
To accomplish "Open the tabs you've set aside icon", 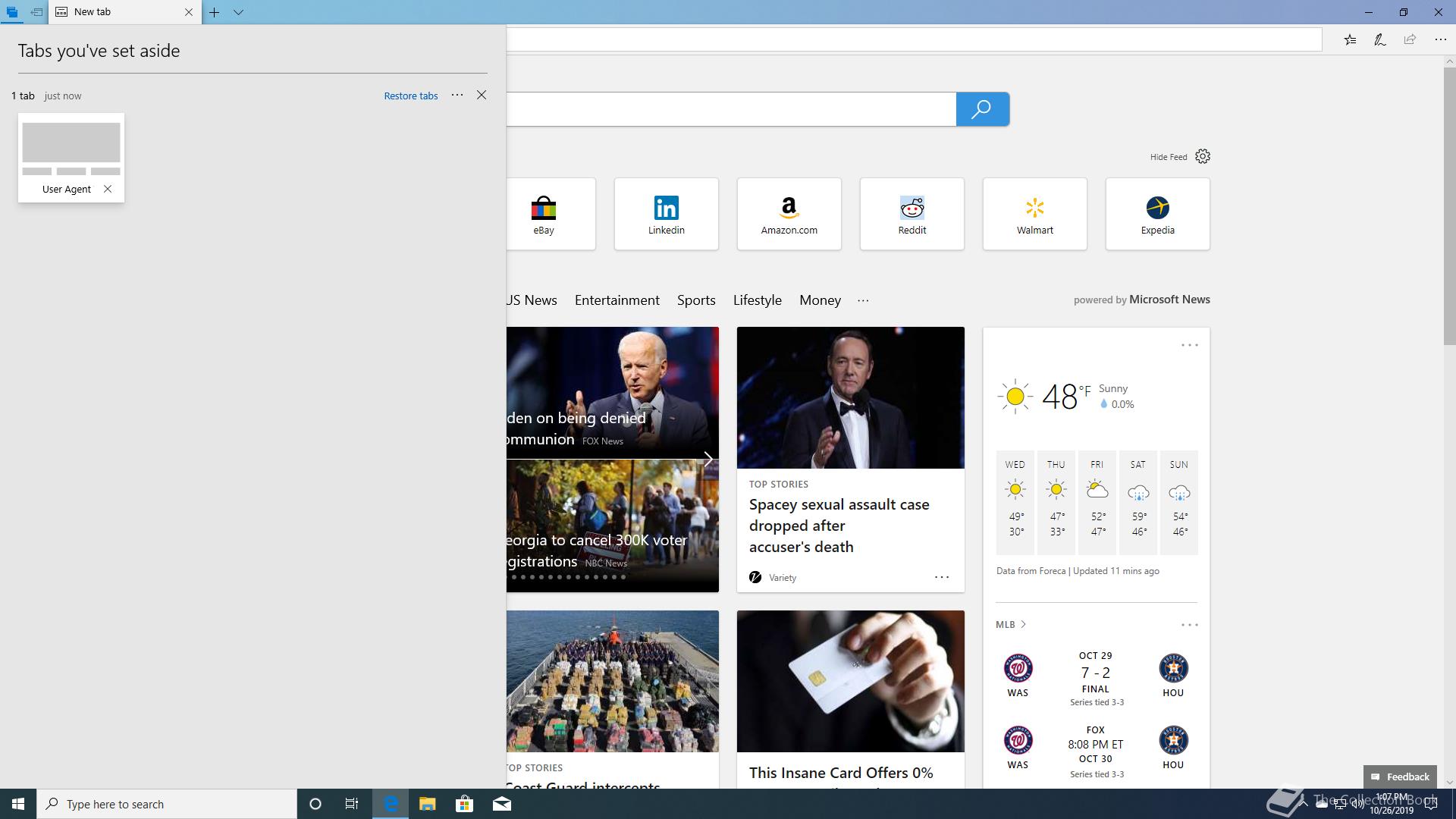I will (12, 12).
